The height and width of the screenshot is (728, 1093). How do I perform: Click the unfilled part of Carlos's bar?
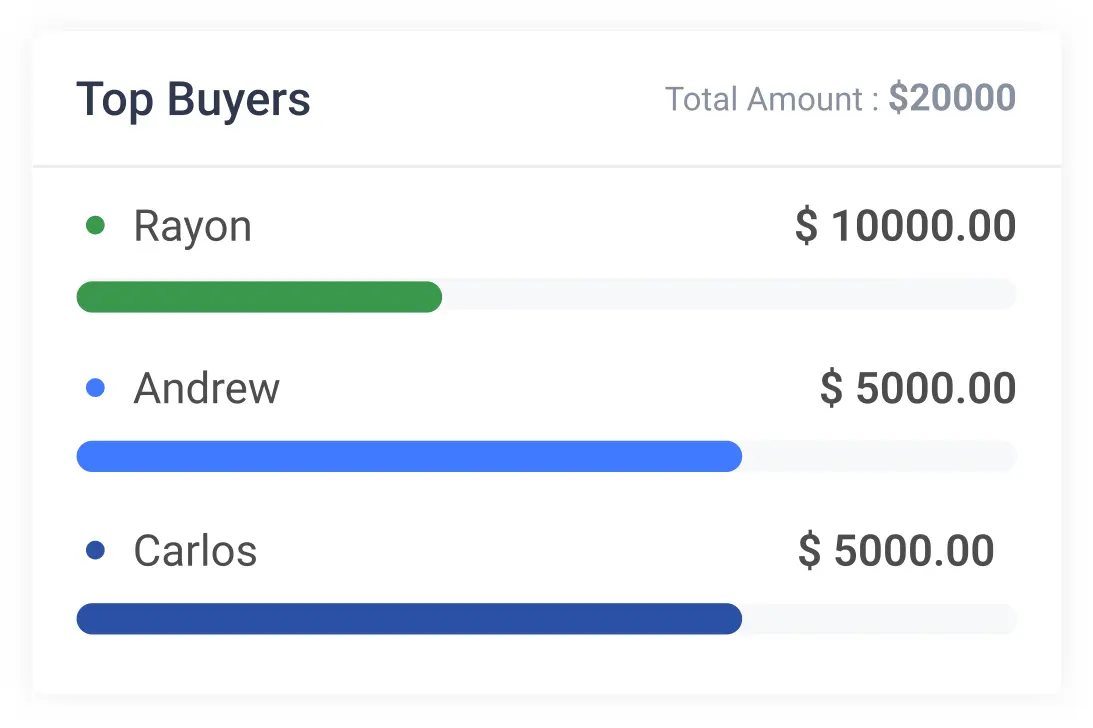pyautogui.click(x=879, y=619)
